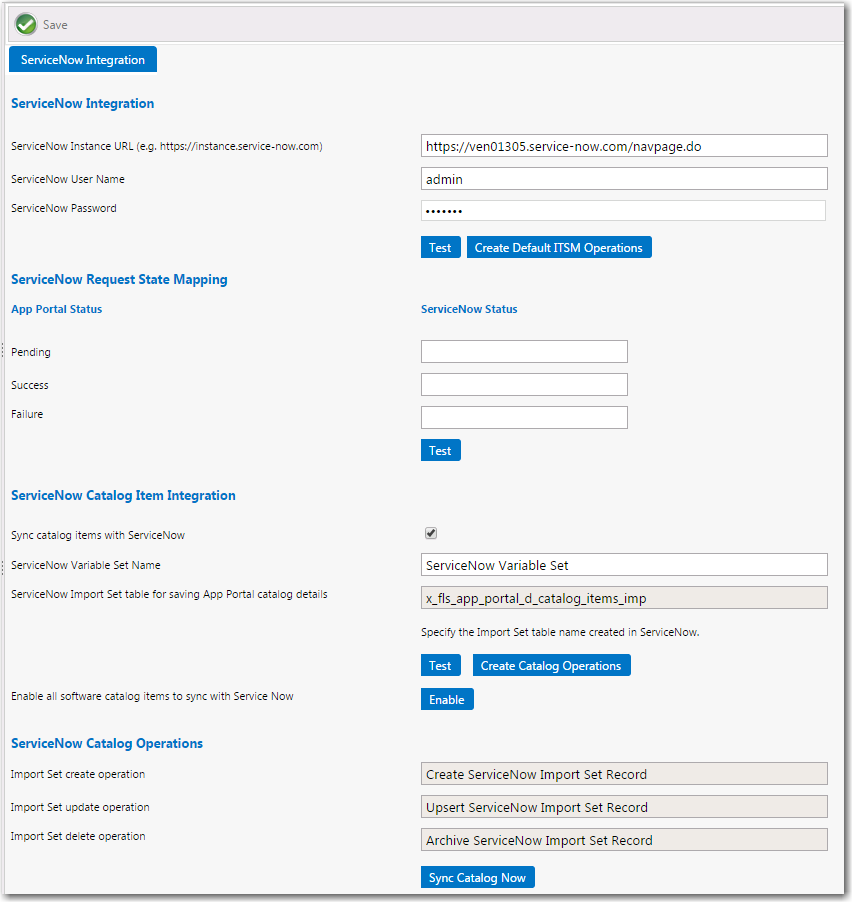Click the ServiceNow Catalog Item Integration heading
This screenshot has width=852, height=902.
[x=123, y=495]
